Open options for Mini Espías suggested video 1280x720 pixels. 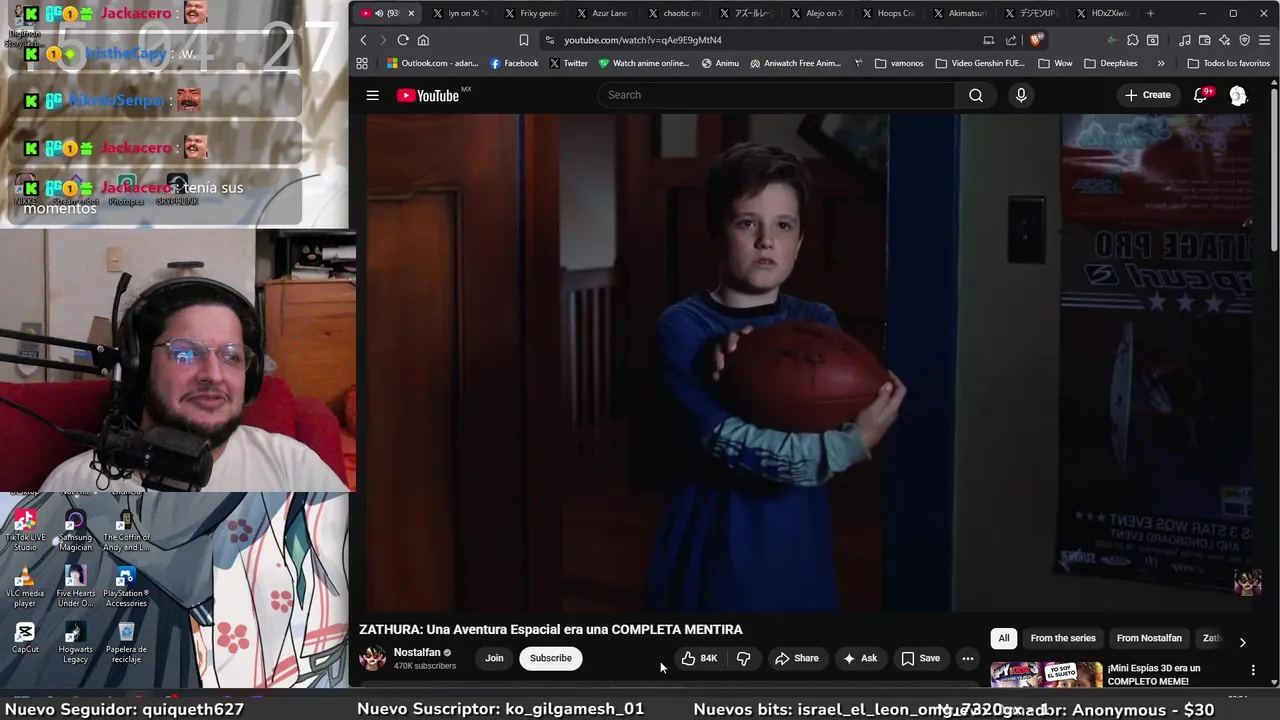[x=1253, y=669]
